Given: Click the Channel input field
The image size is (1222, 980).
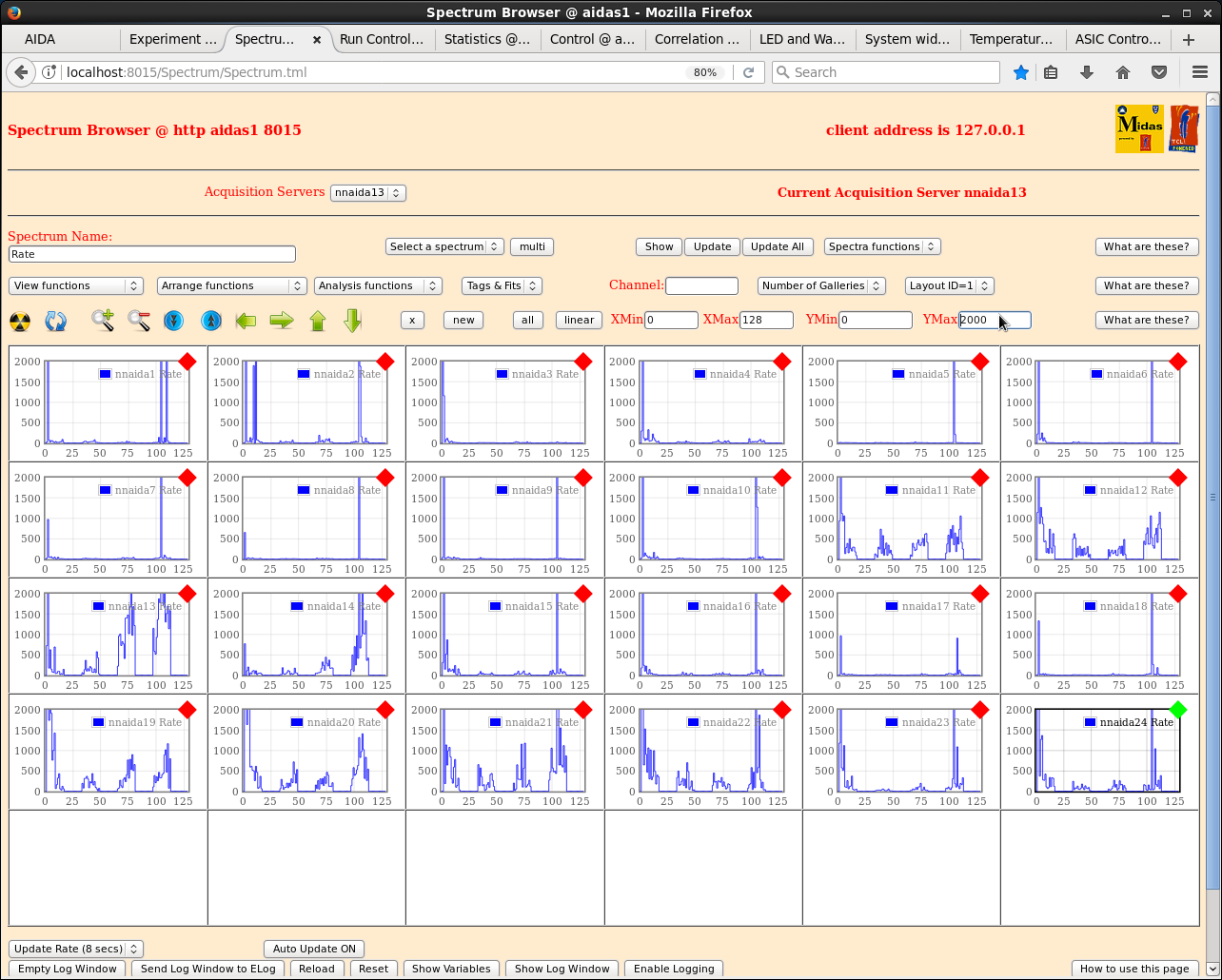Looking at the screenshot, I should point(701,285).
